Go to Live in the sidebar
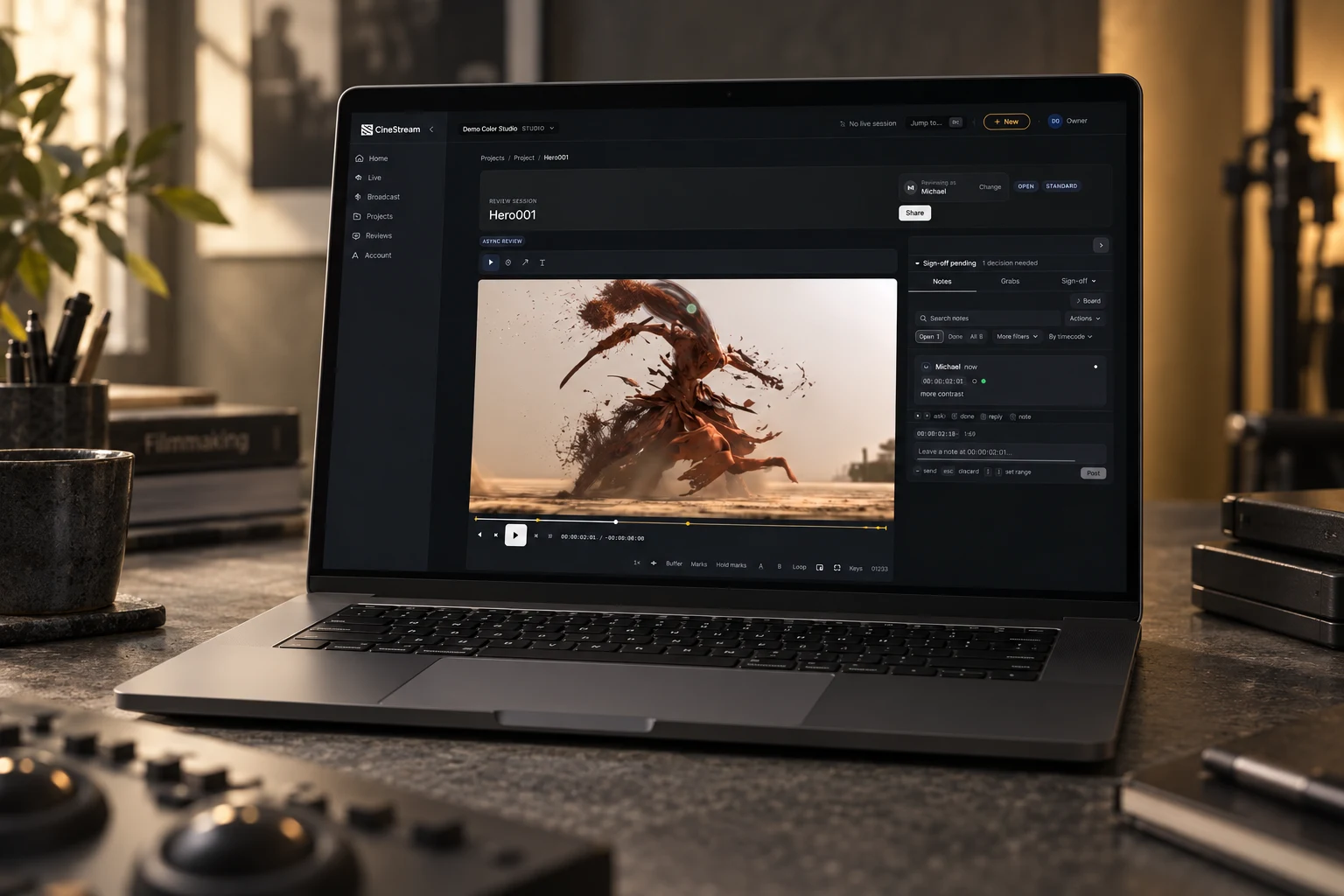This screenshot has width=1344, height=896. 369,178
